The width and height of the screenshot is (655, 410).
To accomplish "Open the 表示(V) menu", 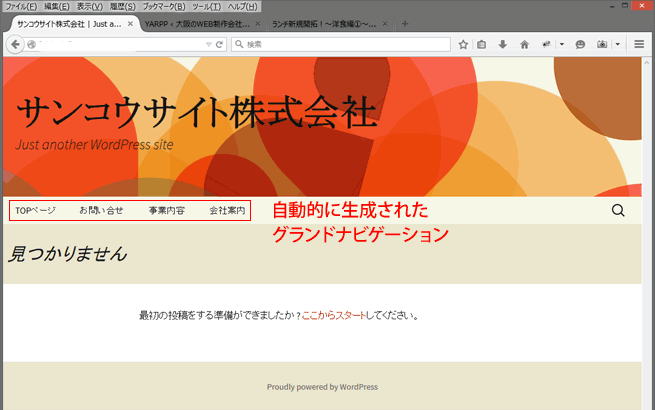I will [89, 7].
